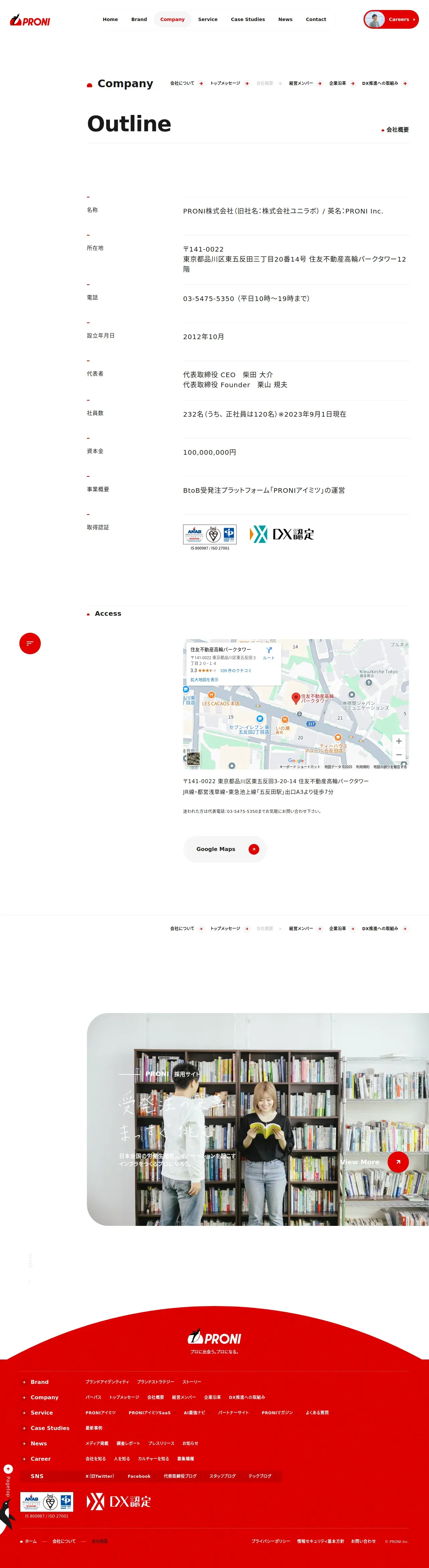Click the Kreuzkirche Tokyo church marker
The width and height of the screenshot is (429, 1568).
coord(369,682)
